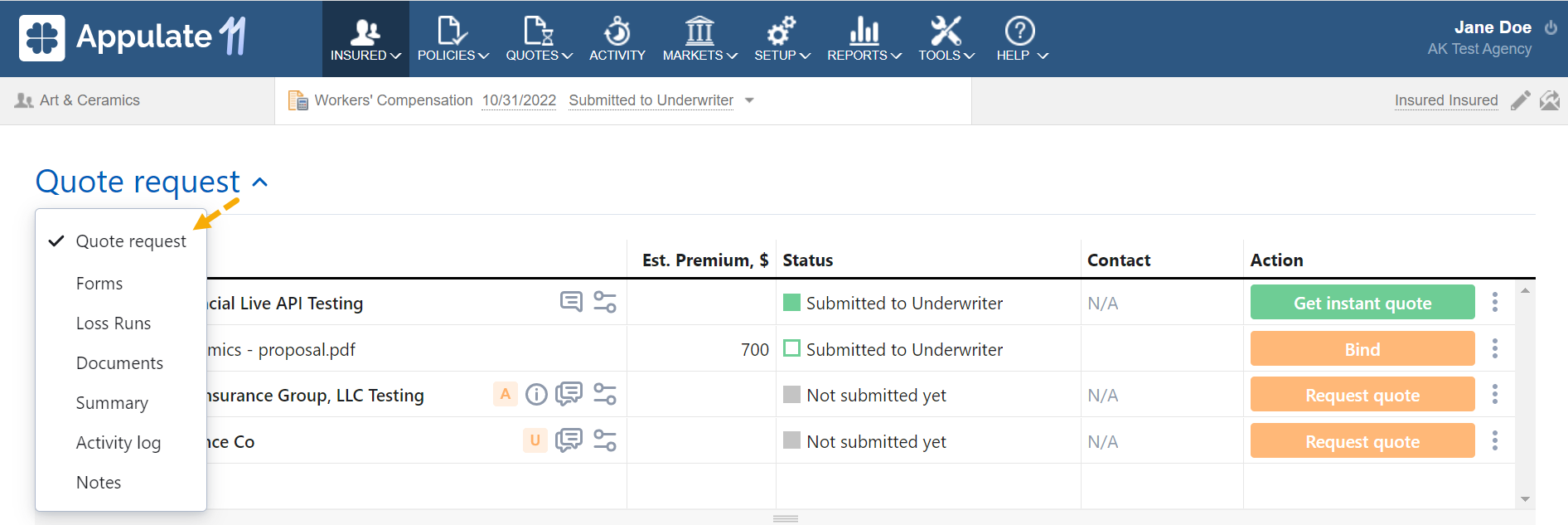This screenshot has width=1568, height=525.
Task: Open the Setup gears icon
Action: tap(781, 32)
